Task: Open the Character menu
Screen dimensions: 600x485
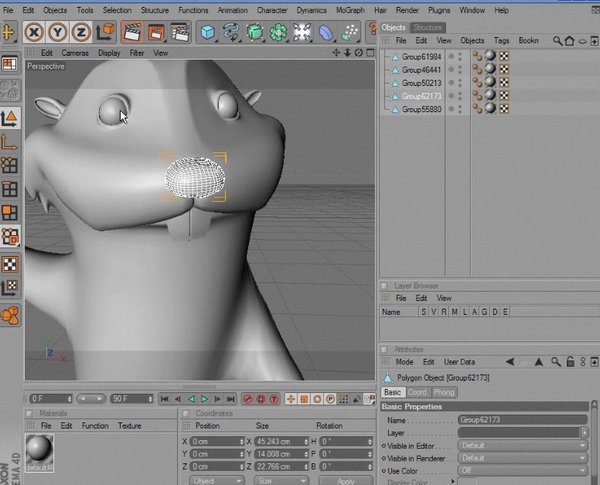Action: point(272,10)
